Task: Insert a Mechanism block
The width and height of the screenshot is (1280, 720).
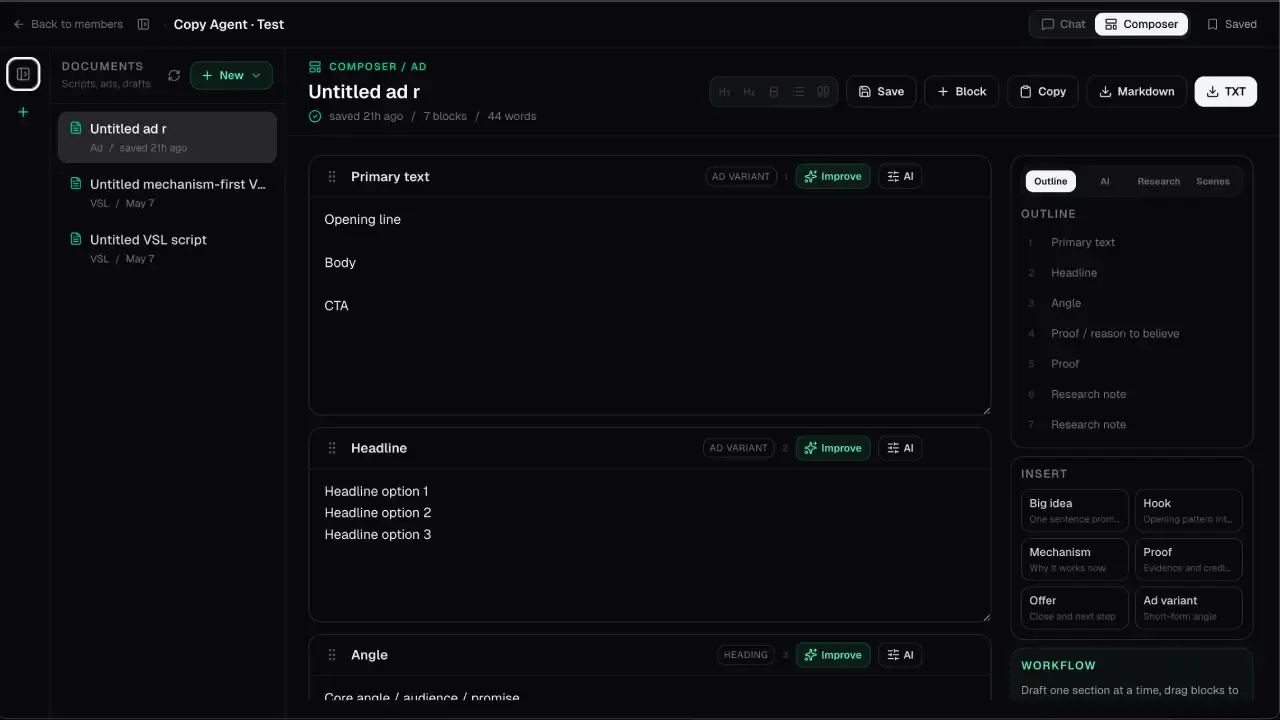Action: click(x=1075, y=559)
